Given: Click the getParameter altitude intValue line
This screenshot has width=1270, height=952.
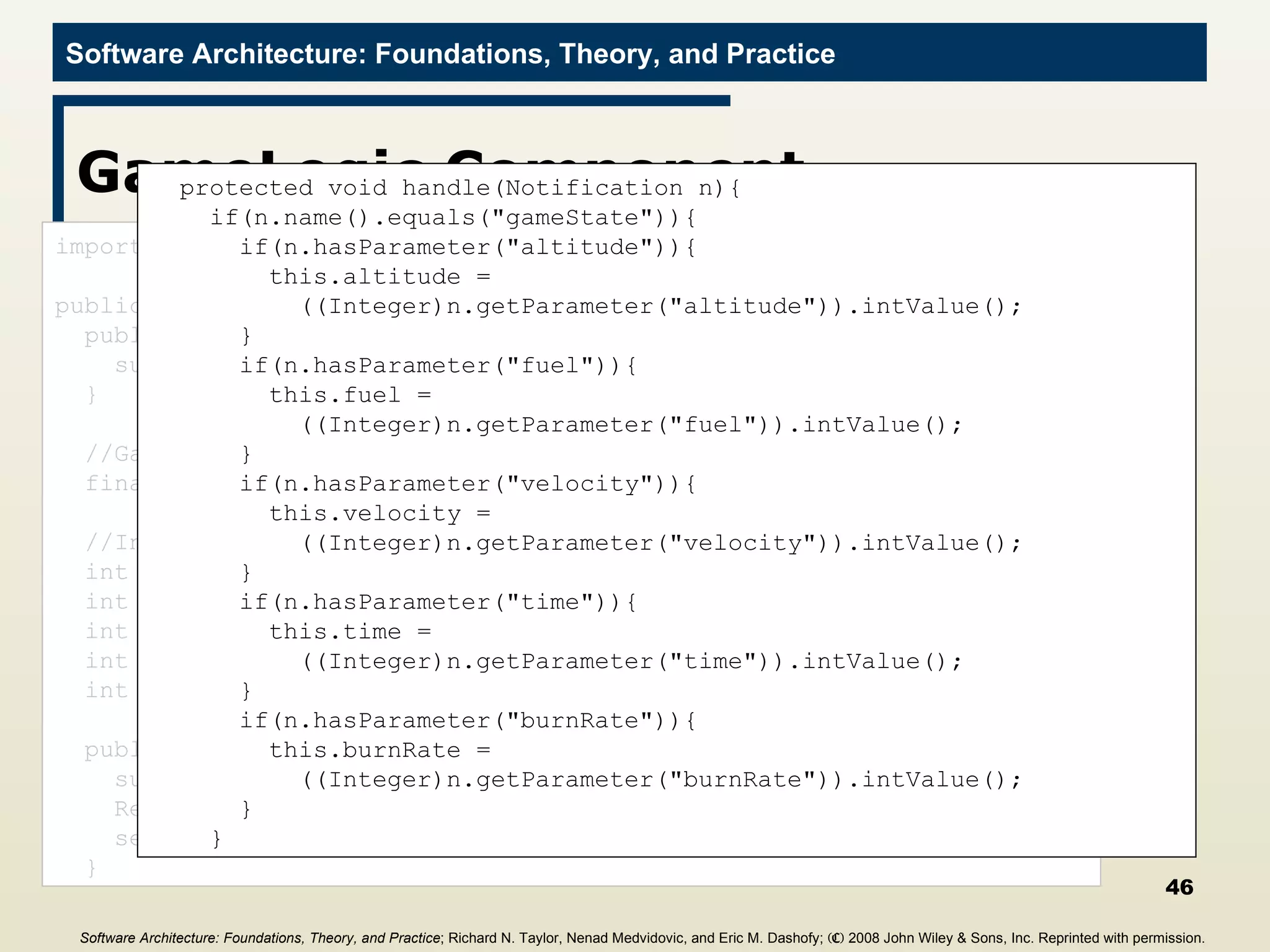Looking at the screenshot, I should [661, 307].
